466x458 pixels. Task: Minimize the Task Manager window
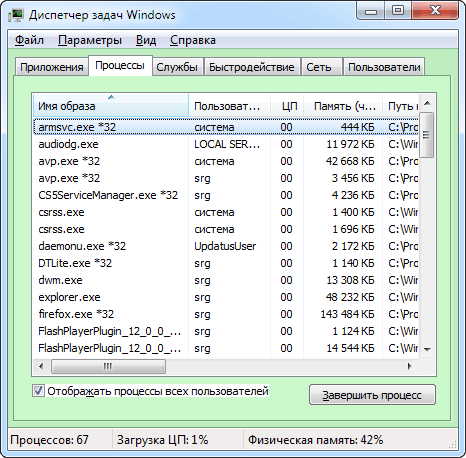click(x=371, y=11)
